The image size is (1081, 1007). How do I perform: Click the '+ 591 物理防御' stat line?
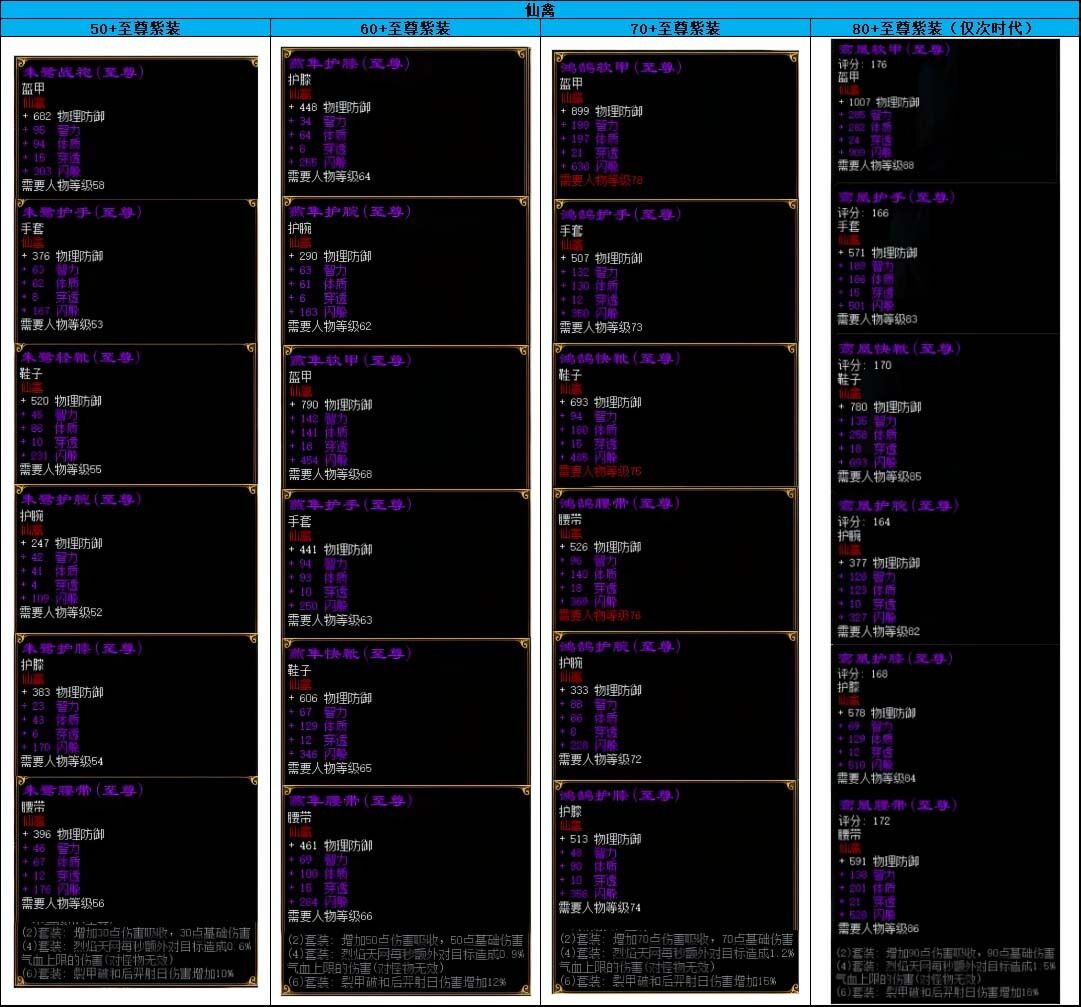879,861
